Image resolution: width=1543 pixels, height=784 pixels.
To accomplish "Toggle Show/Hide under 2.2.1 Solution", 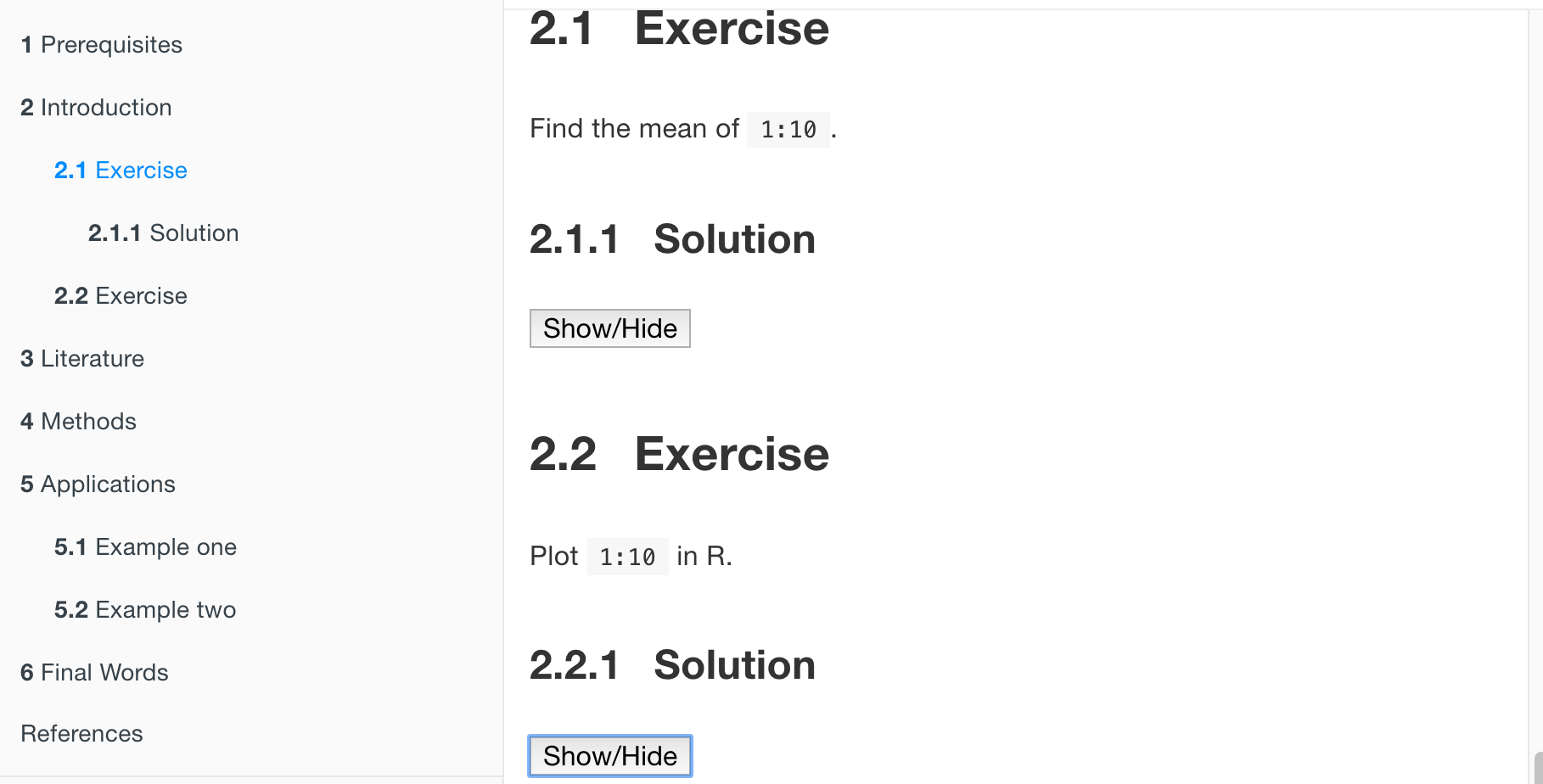I will pos(609,756).
